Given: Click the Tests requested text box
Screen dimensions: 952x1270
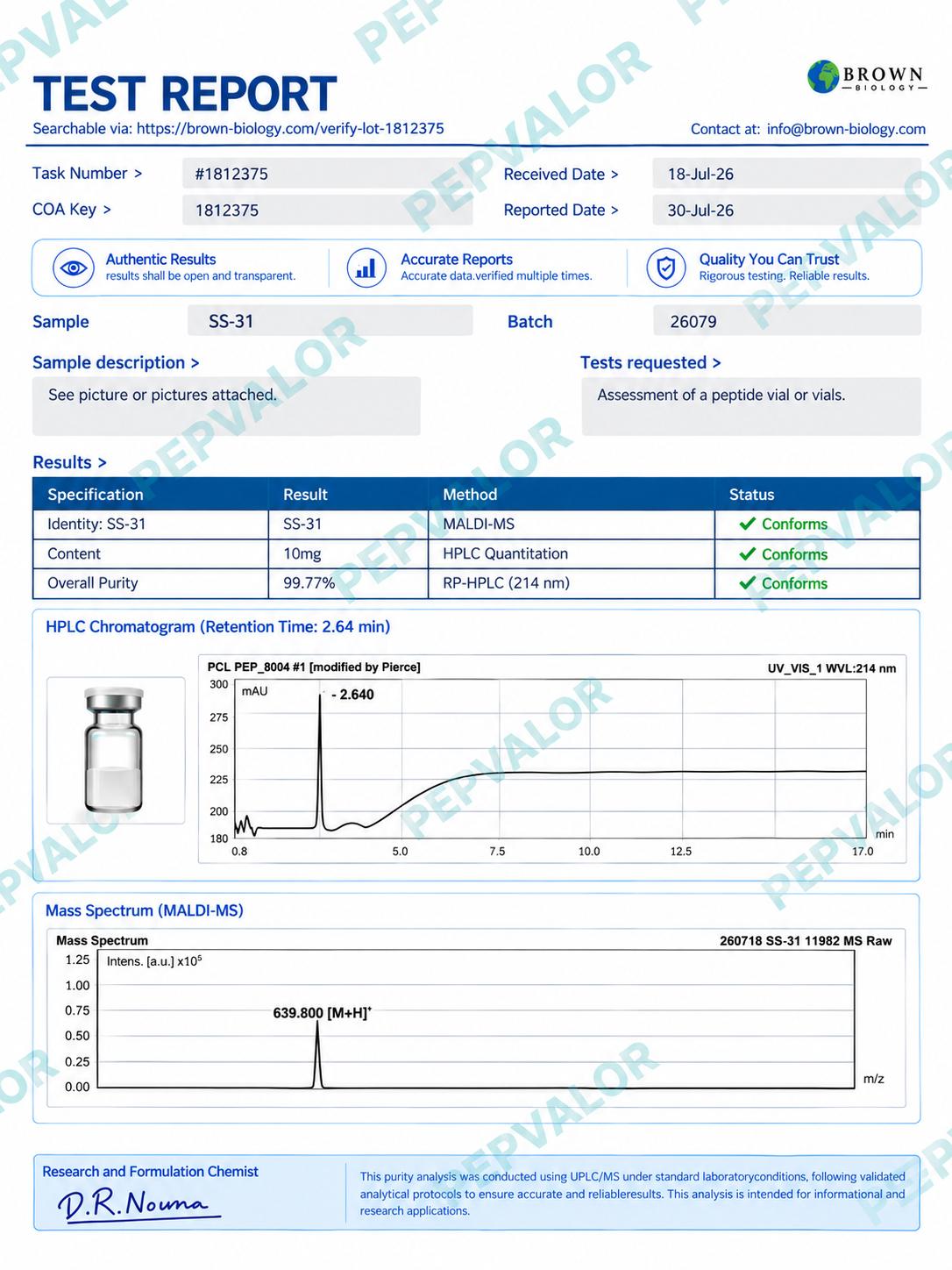Looking at the screenshot, I should pyautogui.click(x=751, y=406).
